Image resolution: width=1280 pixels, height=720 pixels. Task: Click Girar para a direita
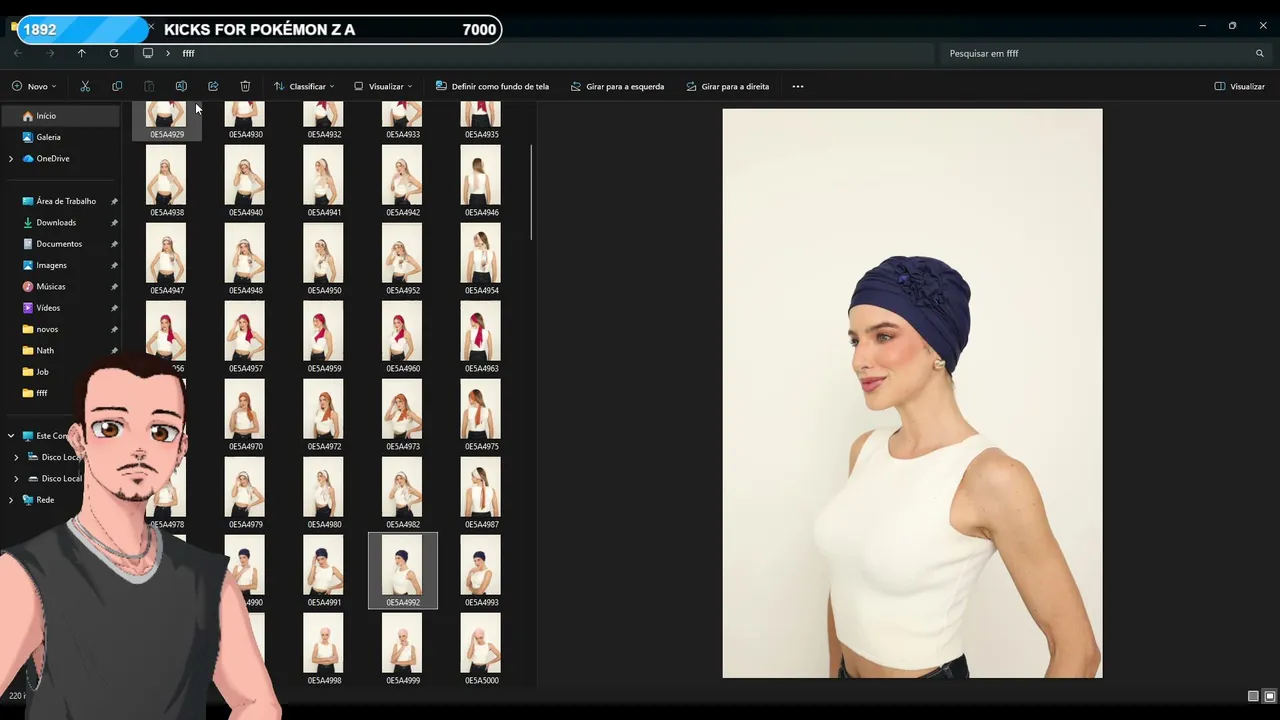coord(727,86)
